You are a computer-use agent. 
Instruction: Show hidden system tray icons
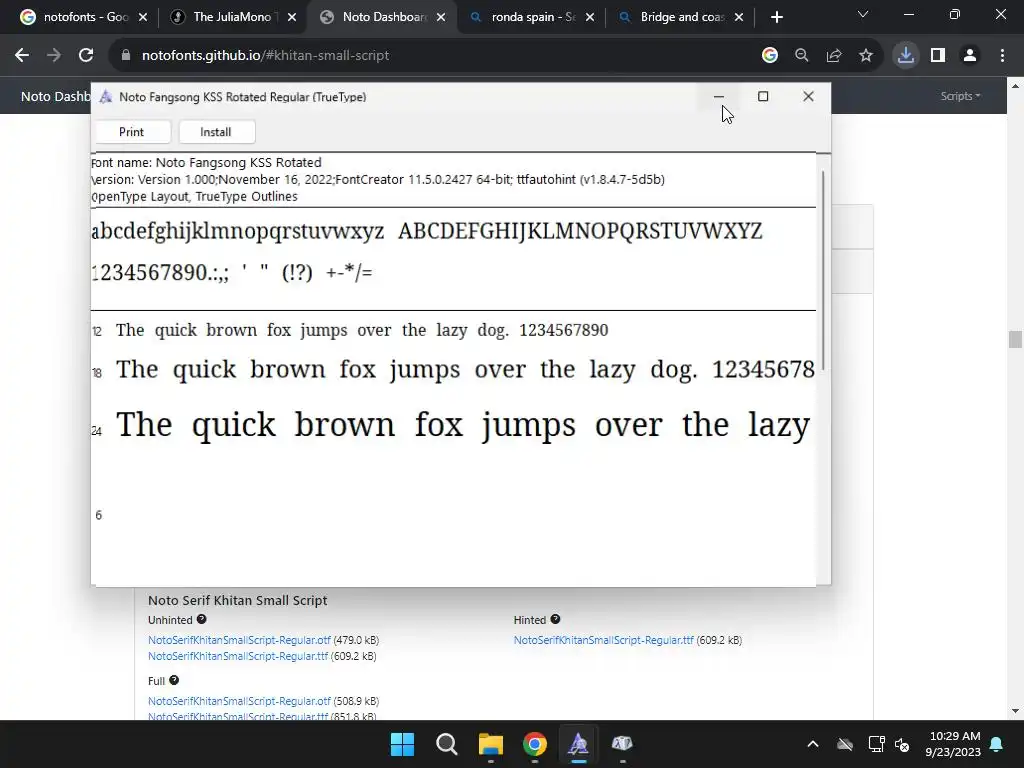point(812,744)
